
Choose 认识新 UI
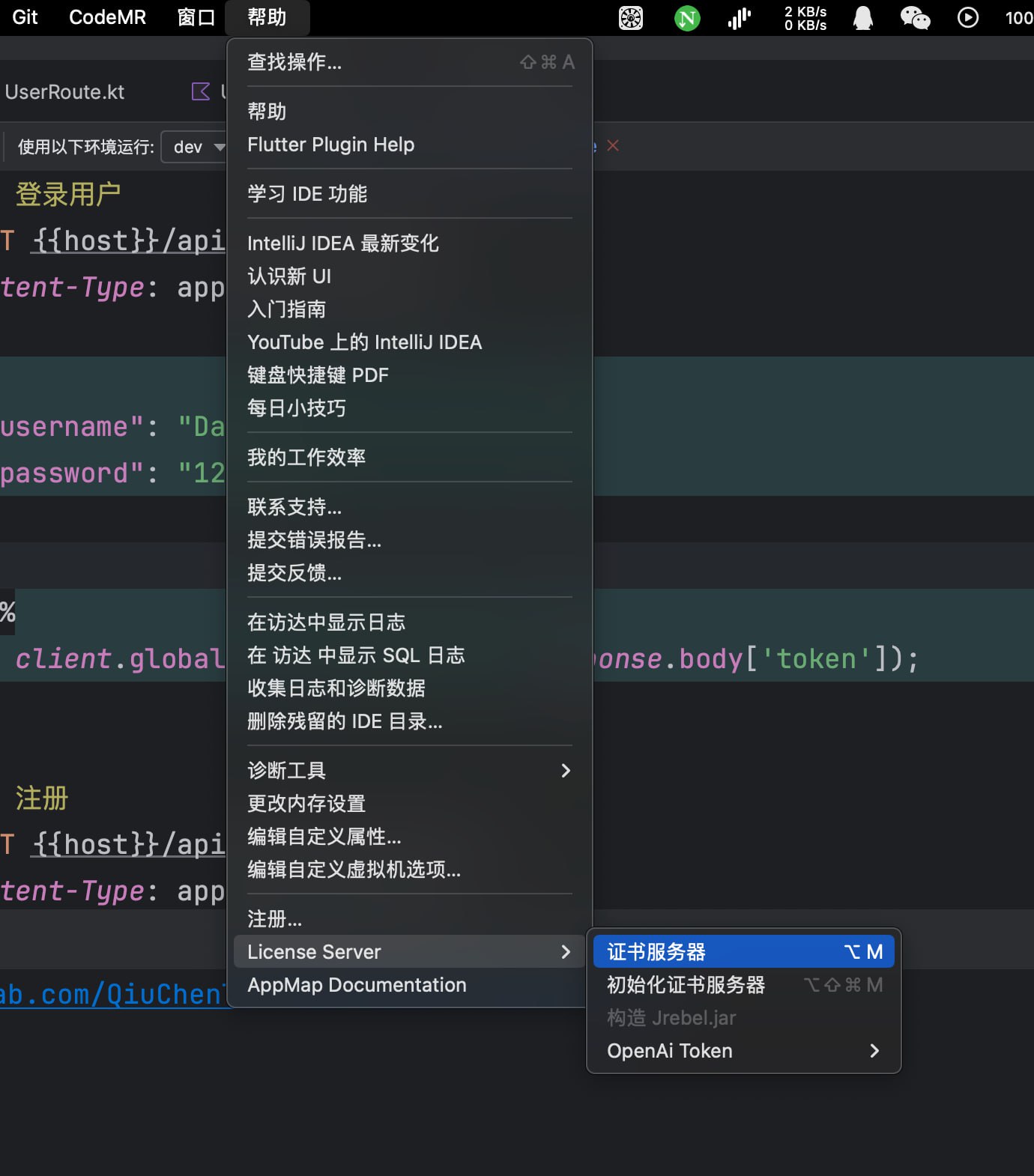(x=410, y=276)
